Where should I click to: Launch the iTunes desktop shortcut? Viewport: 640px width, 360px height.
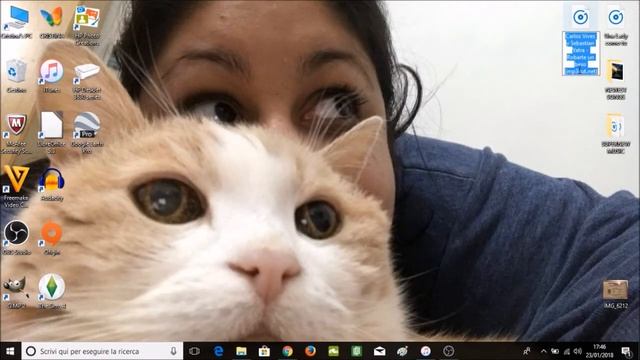click(x=51, y=76)
